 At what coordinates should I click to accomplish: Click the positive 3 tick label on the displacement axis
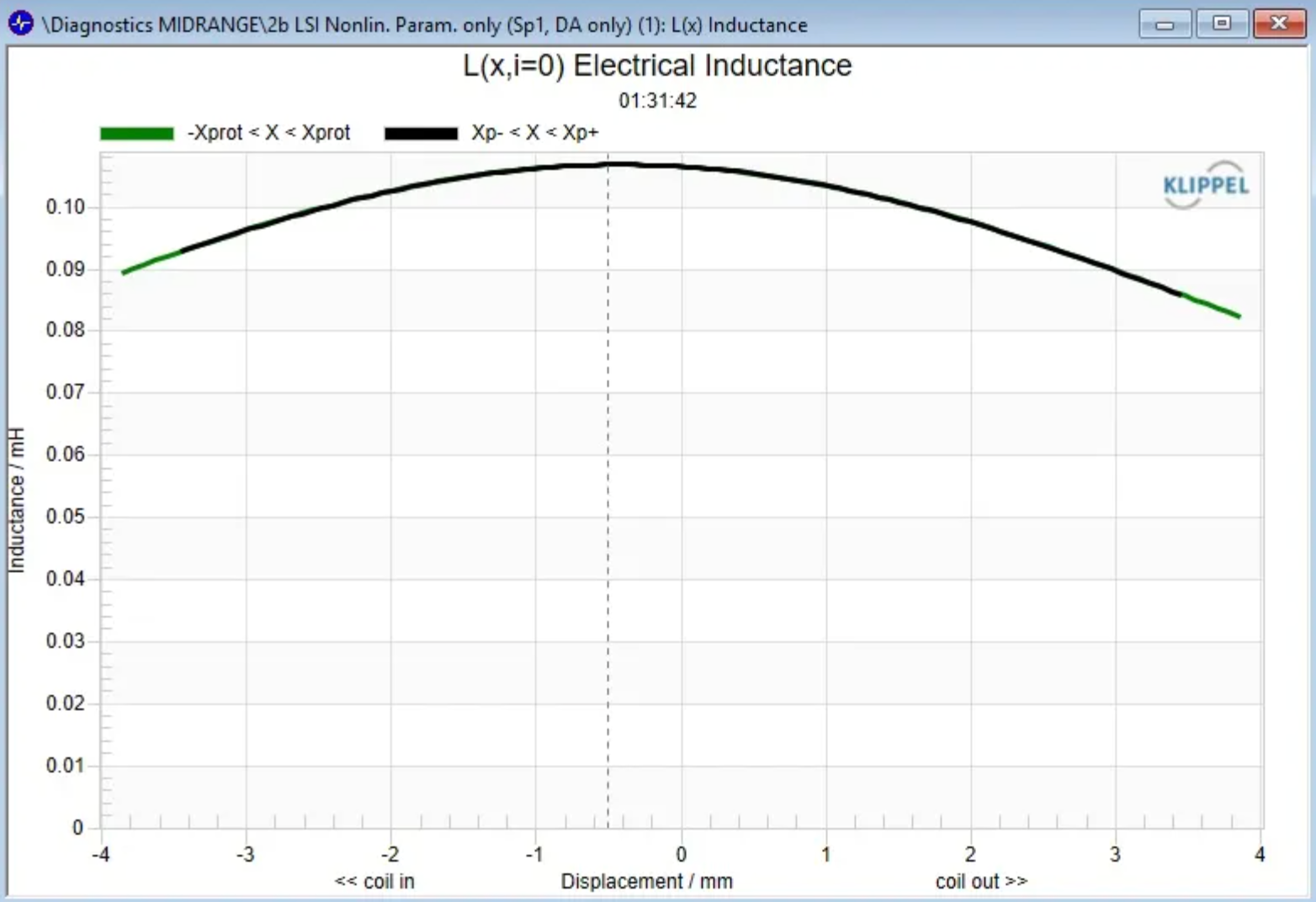coord(1116,855)
